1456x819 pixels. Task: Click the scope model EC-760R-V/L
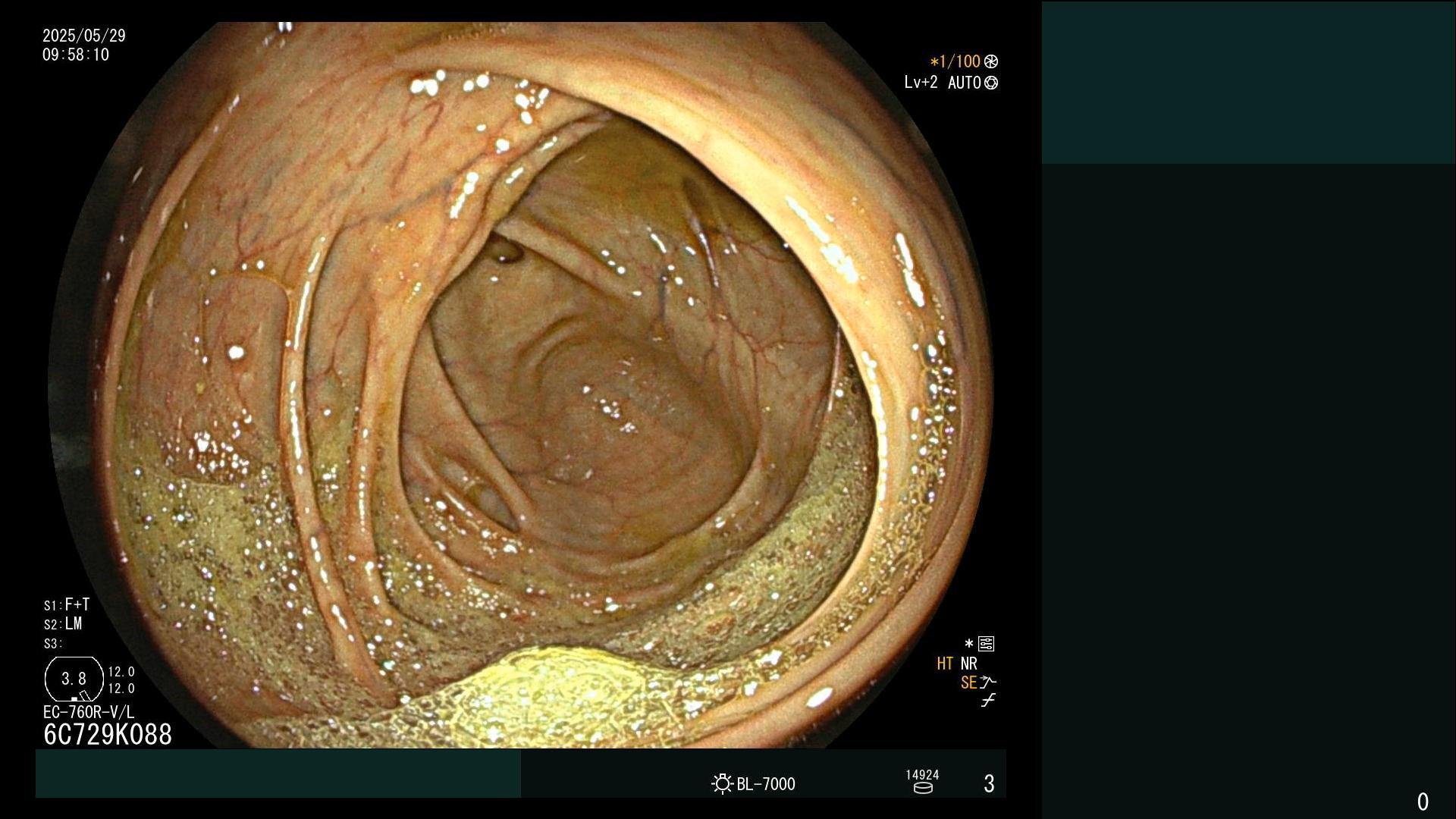[89, 712]
